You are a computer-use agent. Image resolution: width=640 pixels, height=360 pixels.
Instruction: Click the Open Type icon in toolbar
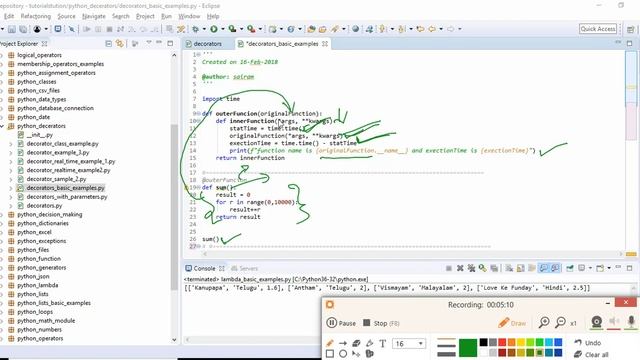[x=311, y=29]
